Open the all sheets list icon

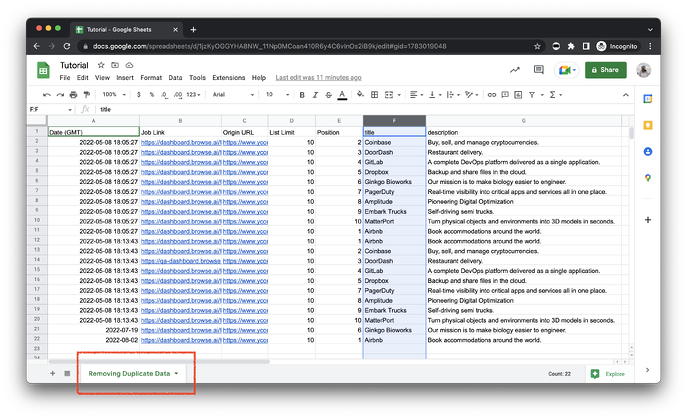(x=67, y=373)
